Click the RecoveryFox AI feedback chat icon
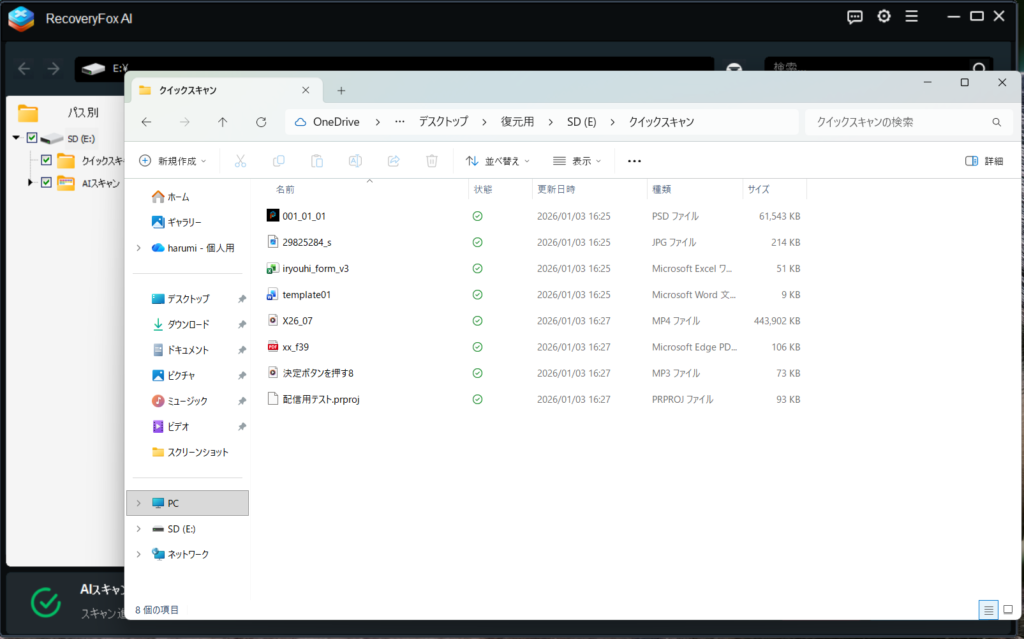The width and height of the screenshot is (1024, 639). pos(855,16)
